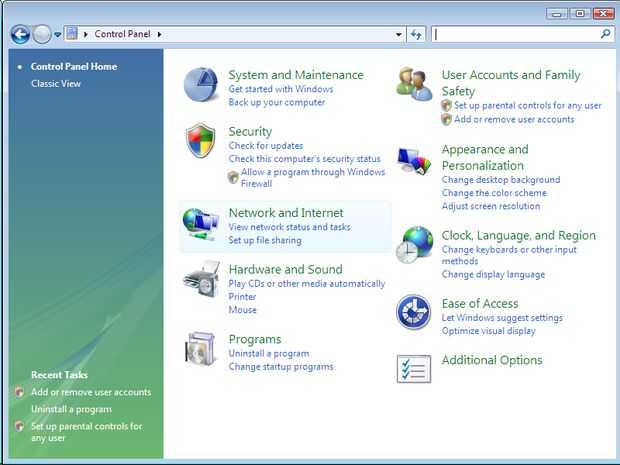
Task: Open Check this computer's security status
Action: [x=304, y=159]
